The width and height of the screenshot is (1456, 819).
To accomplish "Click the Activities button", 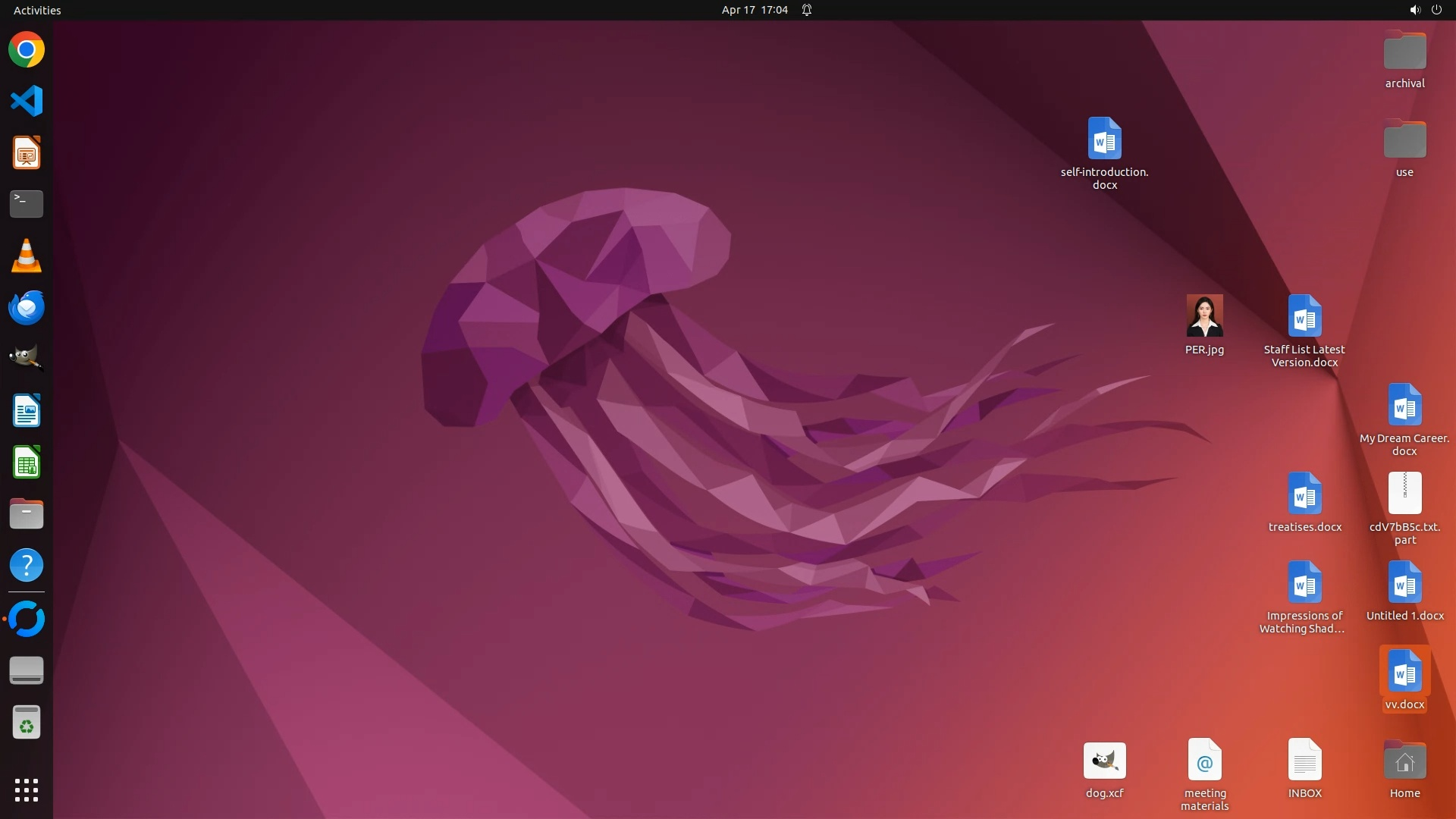I will (x=37, y=10).
